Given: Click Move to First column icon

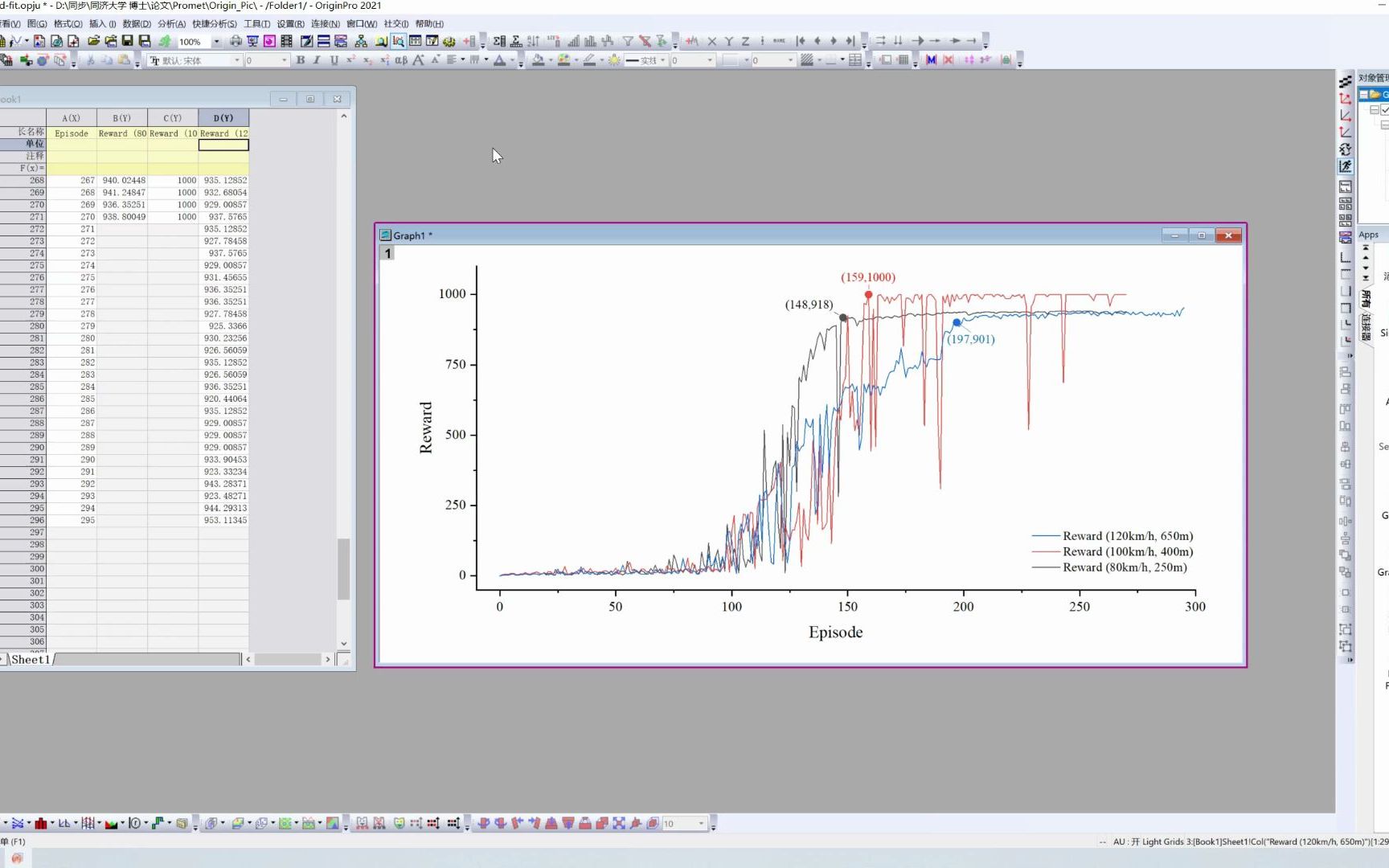Looking at the screenshot, I should (801, 41).
